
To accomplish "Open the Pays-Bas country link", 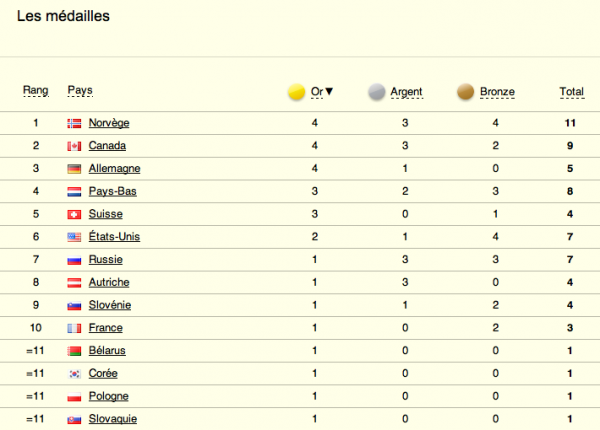I will point(112,191).
